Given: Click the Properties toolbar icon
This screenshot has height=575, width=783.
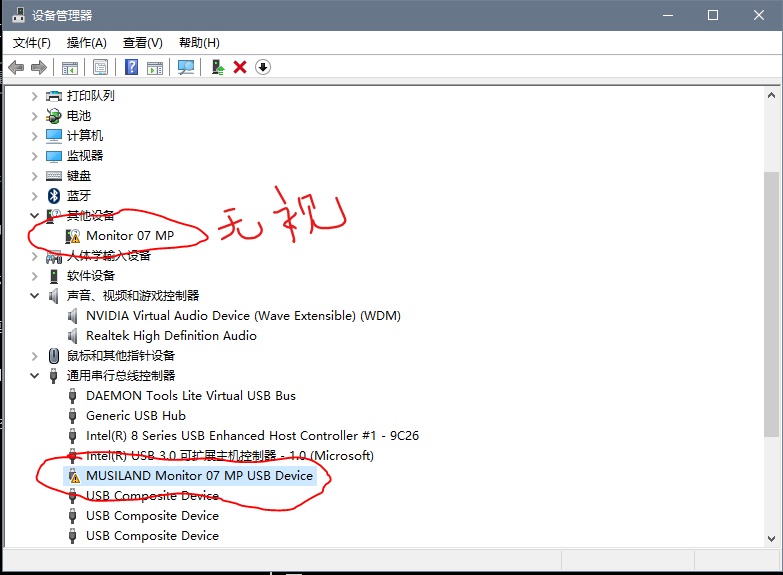Looking at the screenshot, I should point(100,67).
